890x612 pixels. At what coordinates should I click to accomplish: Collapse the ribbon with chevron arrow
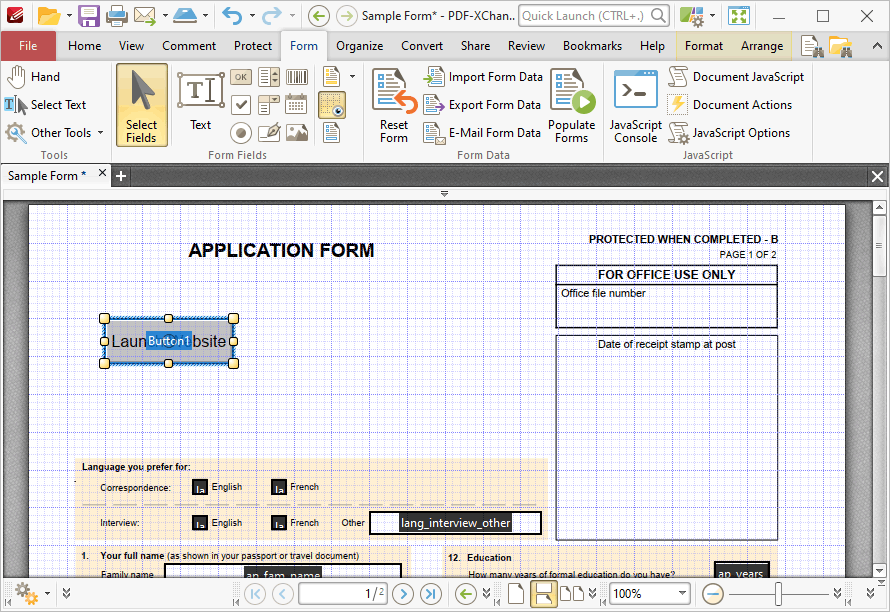coord(878,46)
